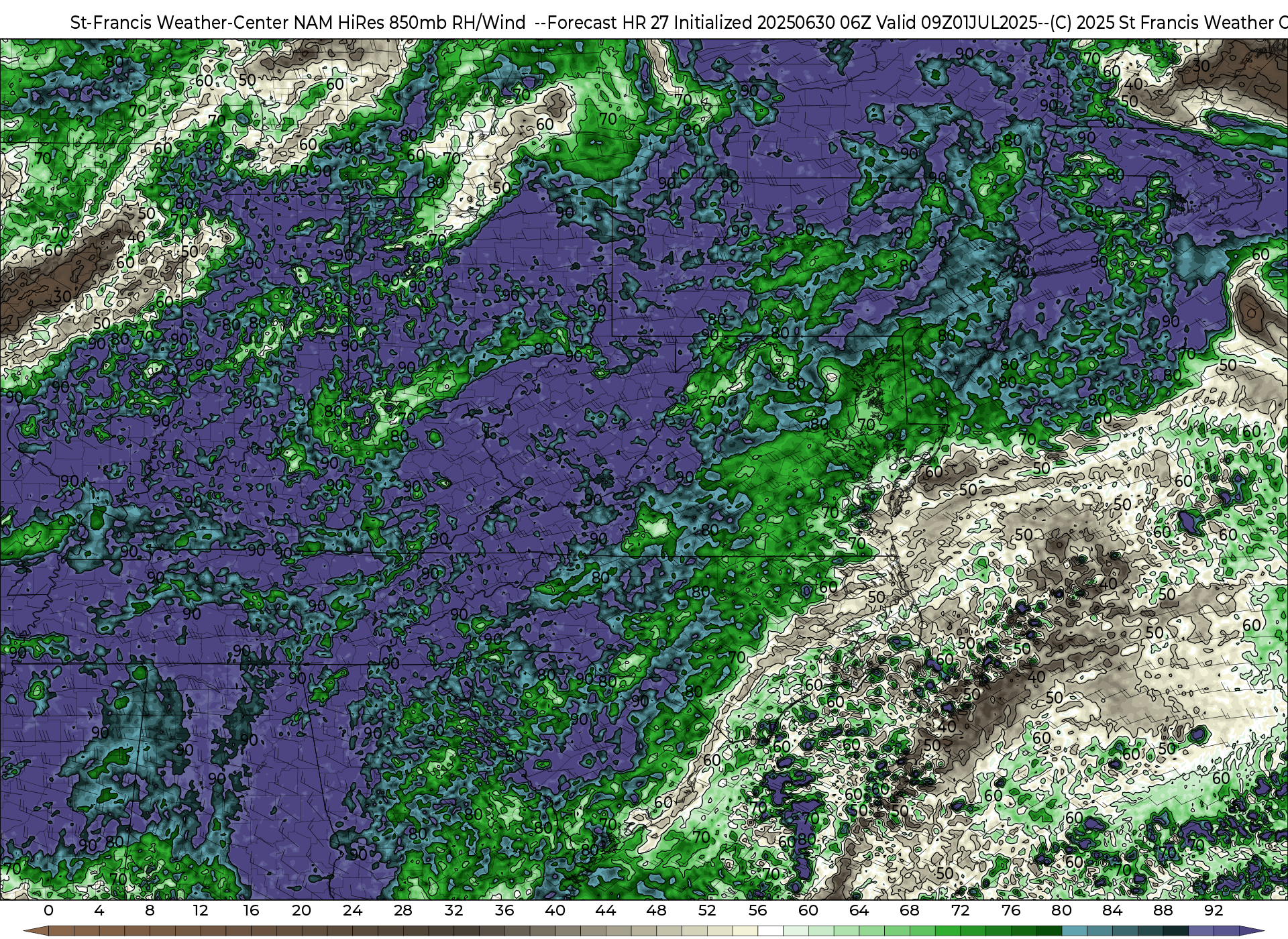The height and width of the screenshot is (939, 1288).
Task: Click the colorbar label '44'
Action: 606,910
